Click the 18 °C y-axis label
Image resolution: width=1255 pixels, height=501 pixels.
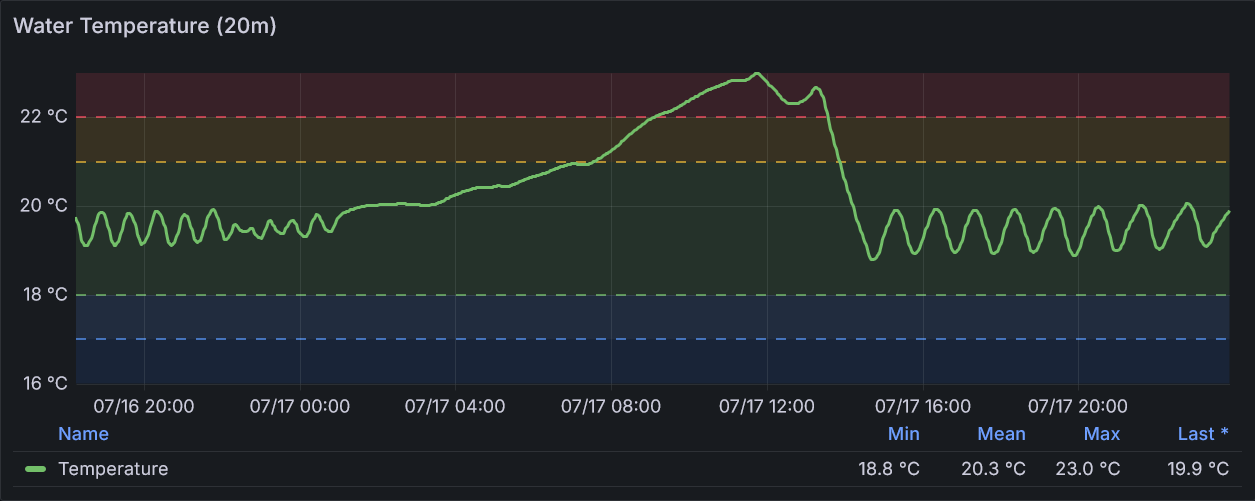[44, 295]
